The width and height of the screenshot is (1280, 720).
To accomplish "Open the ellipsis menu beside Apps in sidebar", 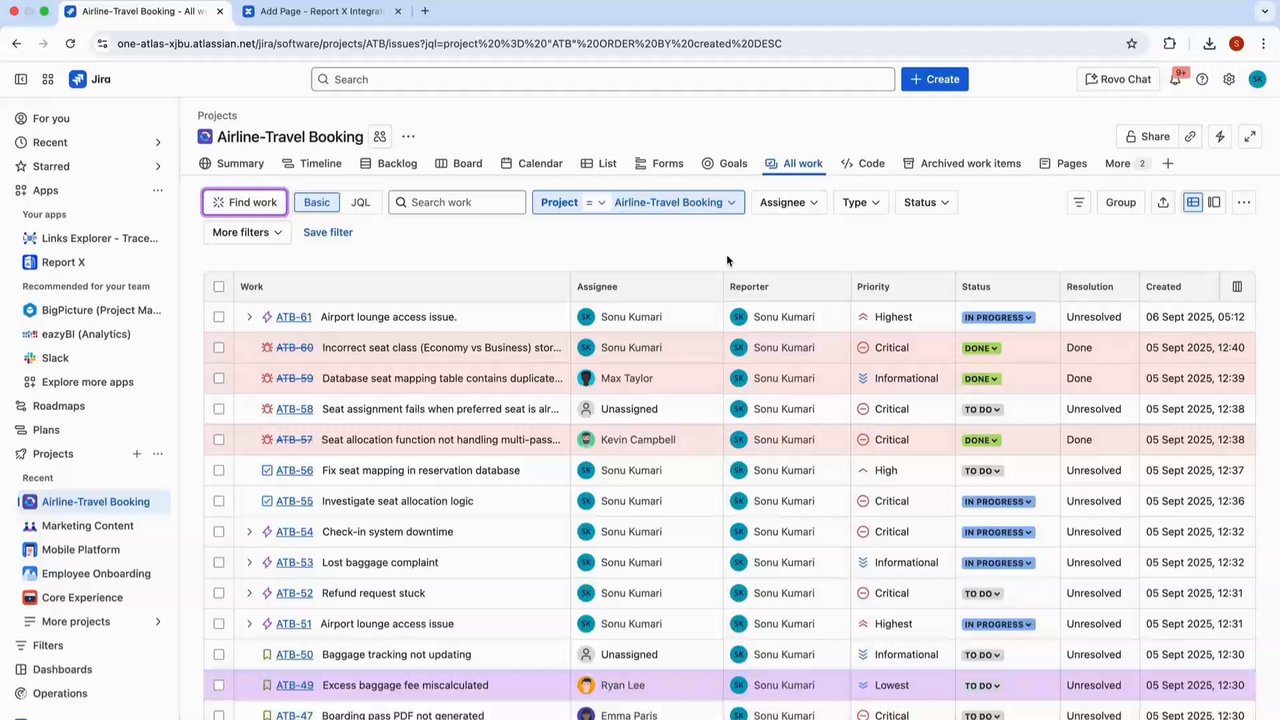I will pyautogui.click(x=158, y=190).
